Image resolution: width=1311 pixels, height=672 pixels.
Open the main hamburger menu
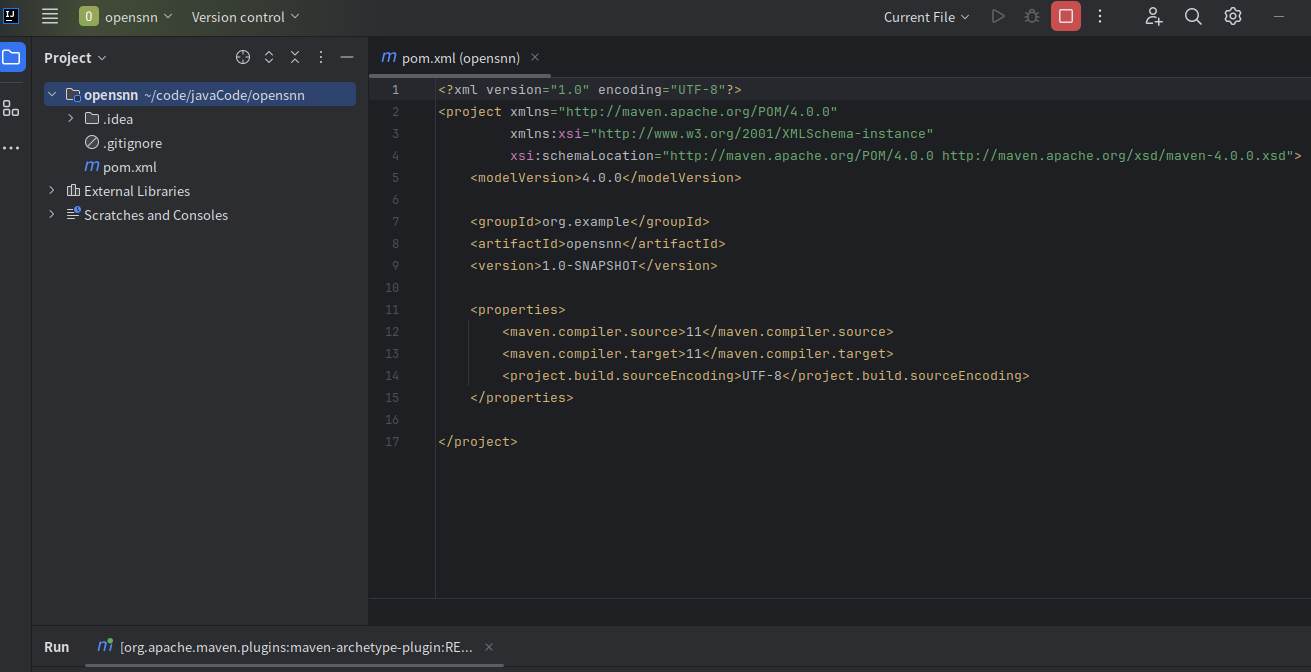[50, 16]
